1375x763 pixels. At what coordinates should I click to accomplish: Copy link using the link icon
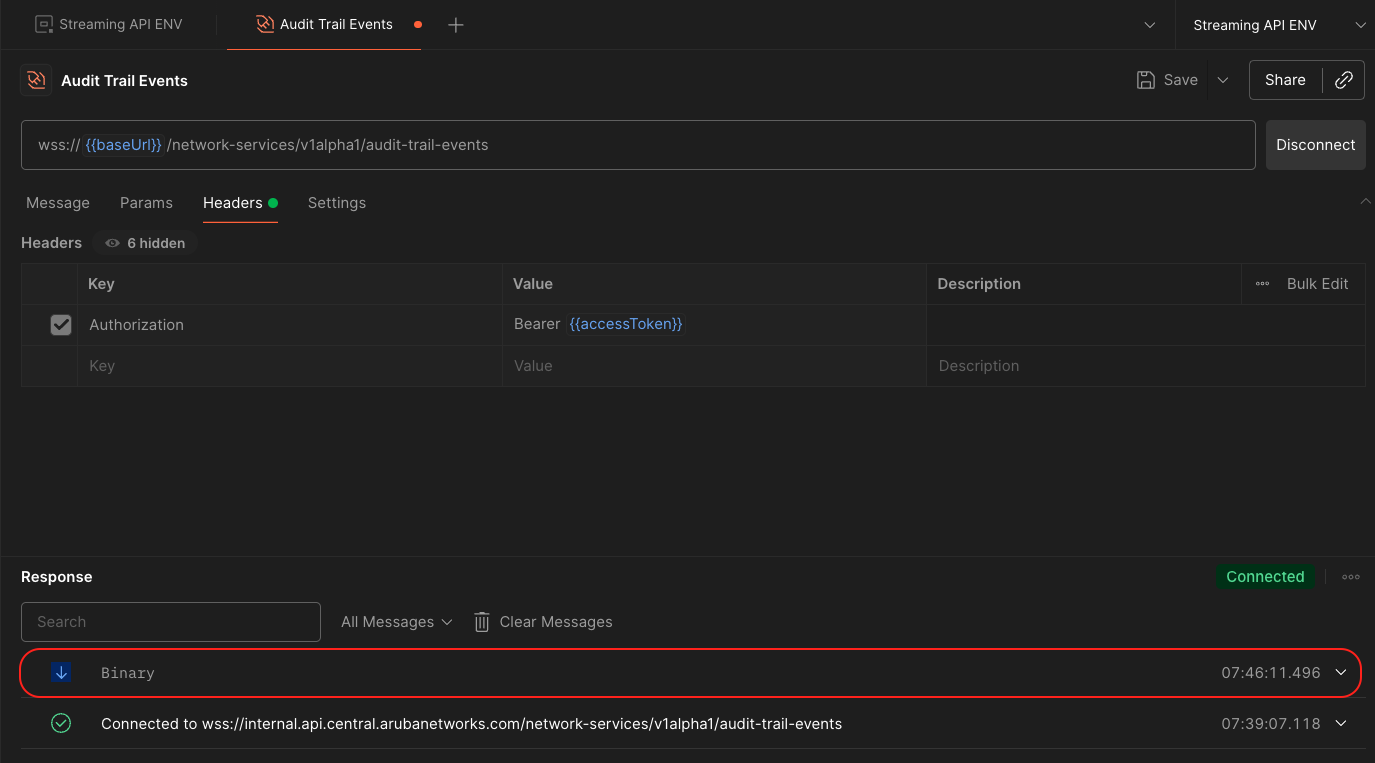1344,80
